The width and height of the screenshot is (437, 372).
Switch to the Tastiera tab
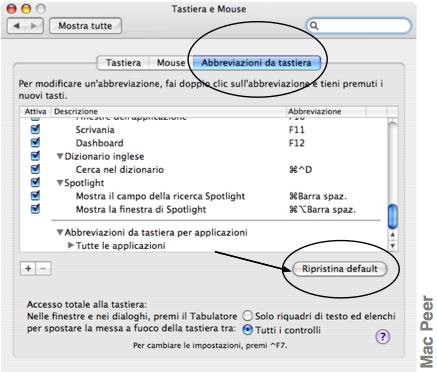[123, 63]
